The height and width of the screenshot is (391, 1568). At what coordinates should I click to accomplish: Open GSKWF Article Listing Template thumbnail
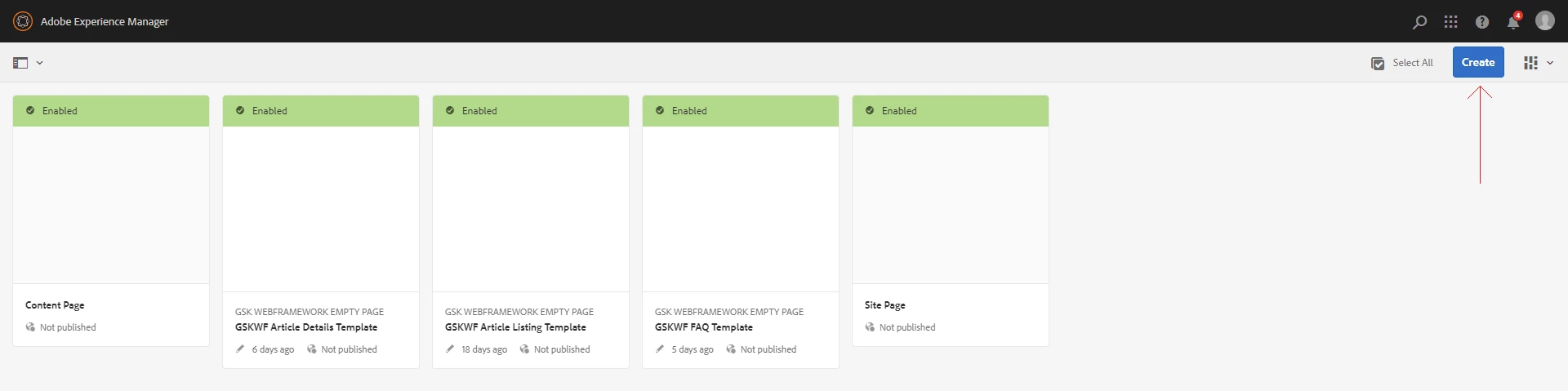[x=531, y=209]
